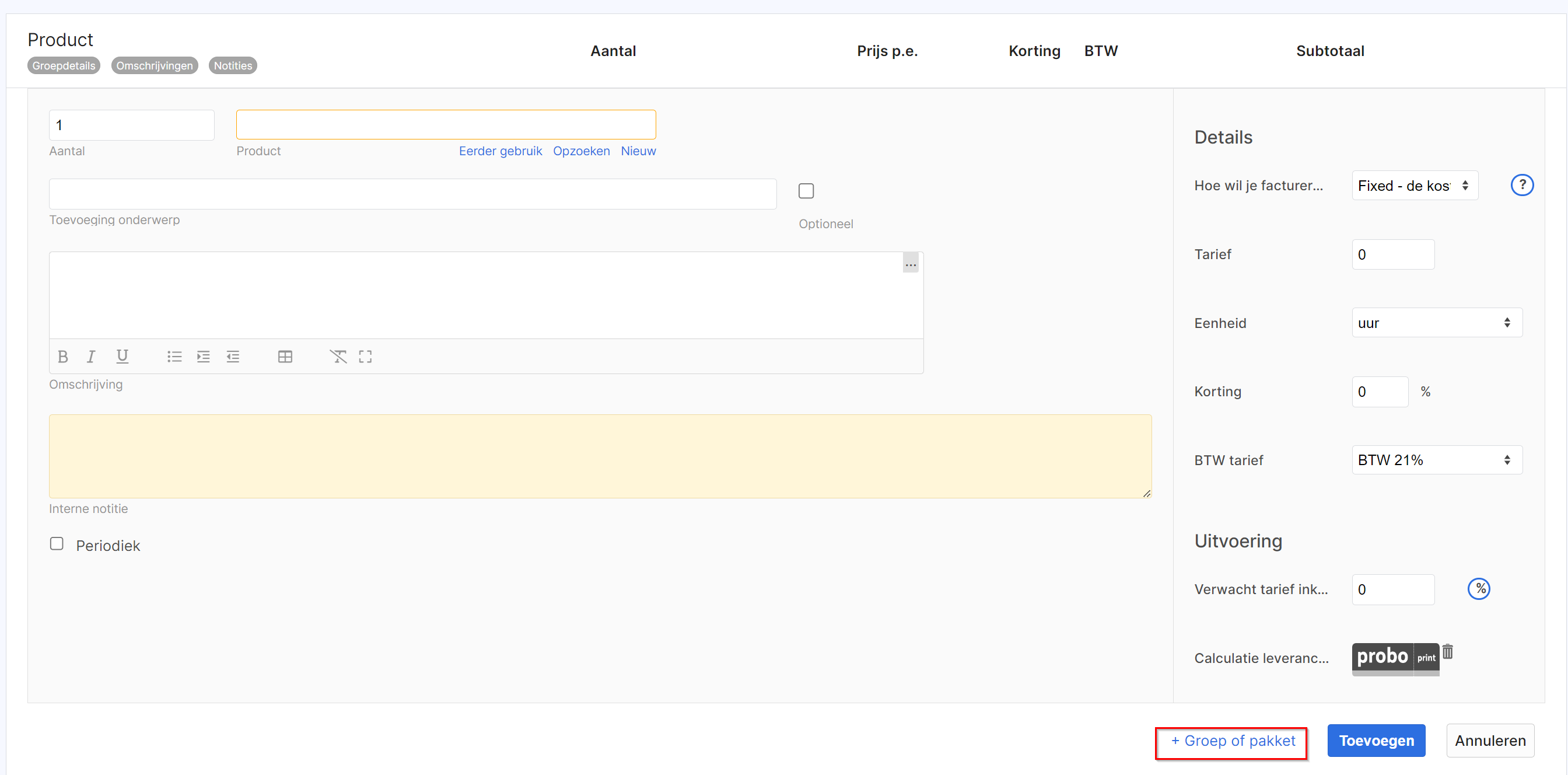
Task: Click the Uitvoering section heading
Action: 1238,541
